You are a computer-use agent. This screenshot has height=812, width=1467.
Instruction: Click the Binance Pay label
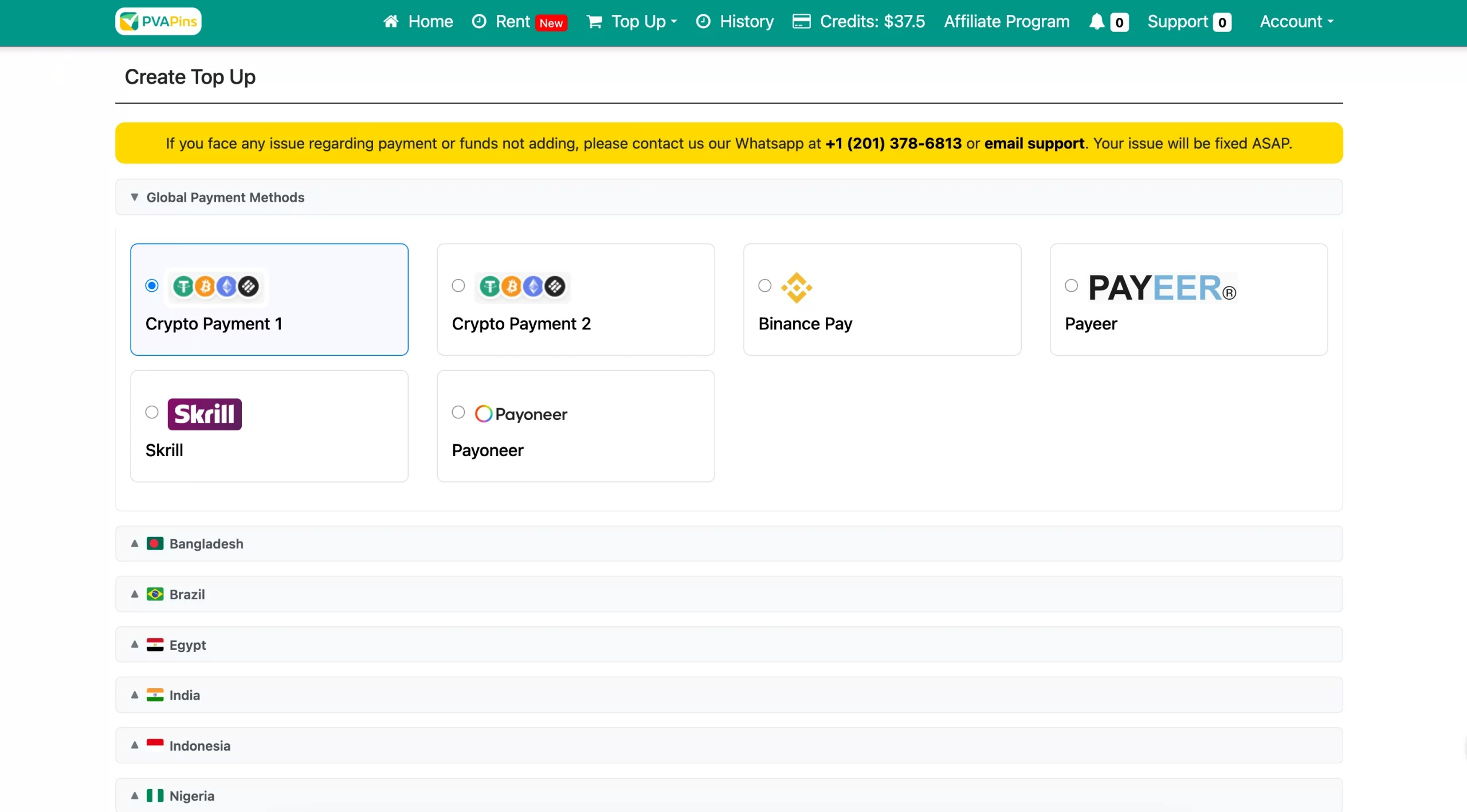(805, 324)
